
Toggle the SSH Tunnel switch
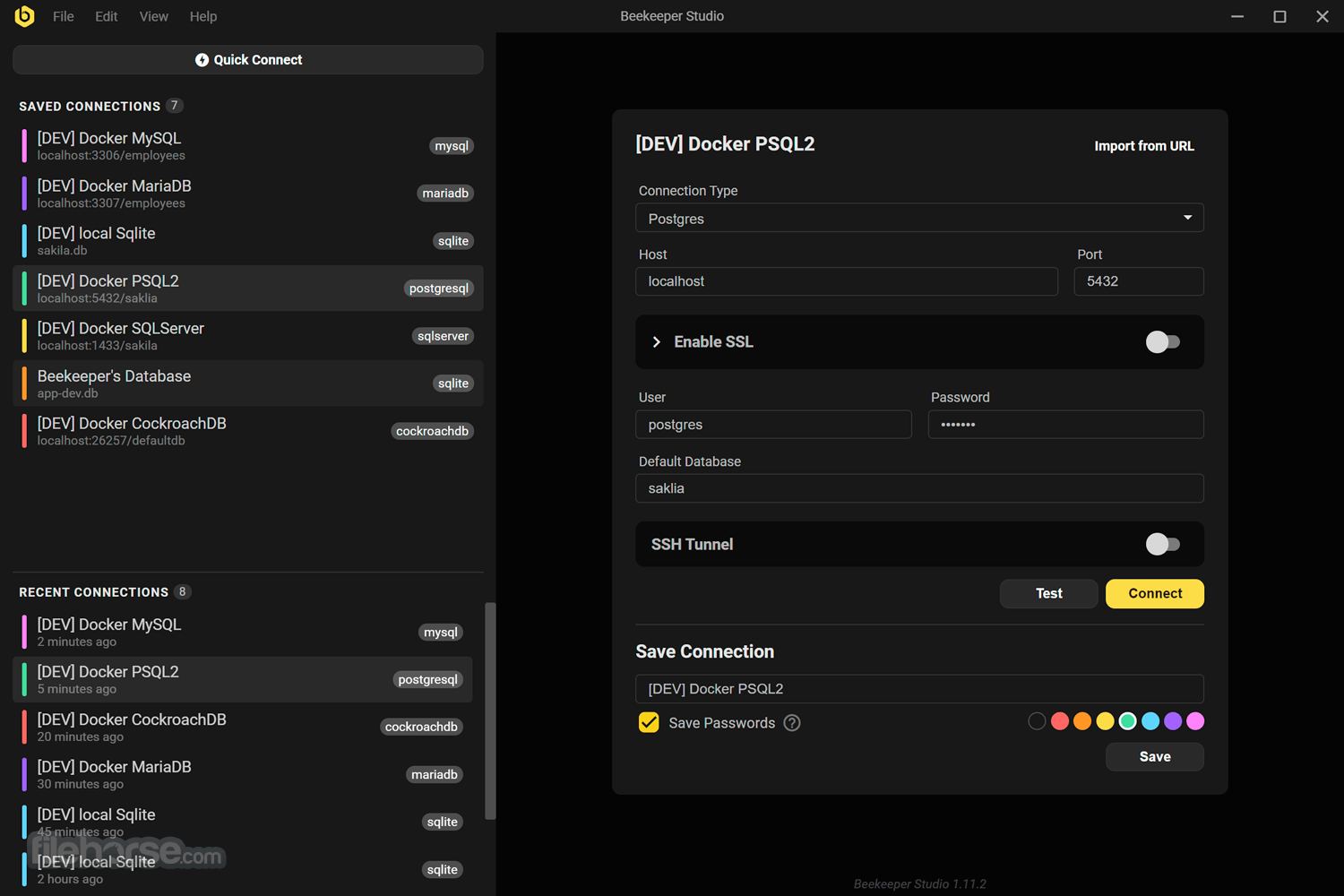[x=1163, y=545]
